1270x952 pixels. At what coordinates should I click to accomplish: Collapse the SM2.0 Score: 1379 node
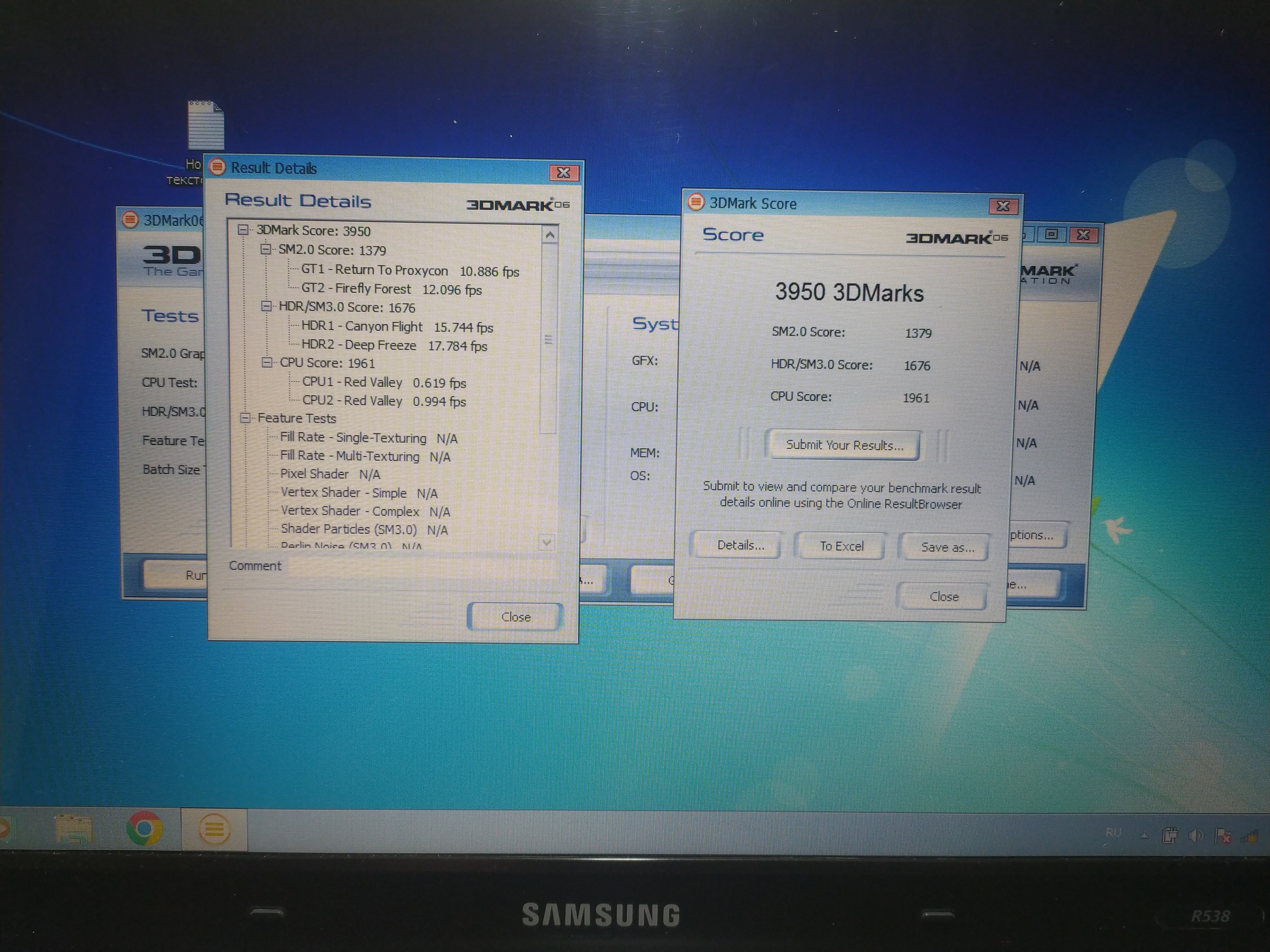point(265,249)
